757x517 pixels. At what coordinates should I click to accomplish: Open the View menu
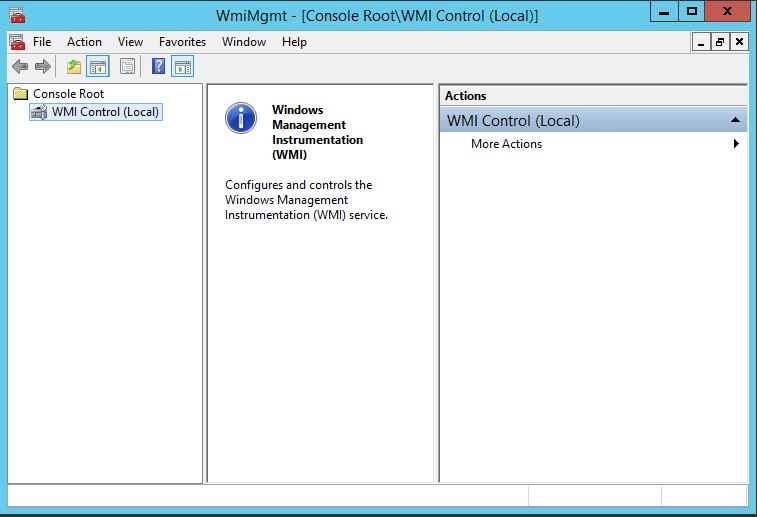[130, 42]
